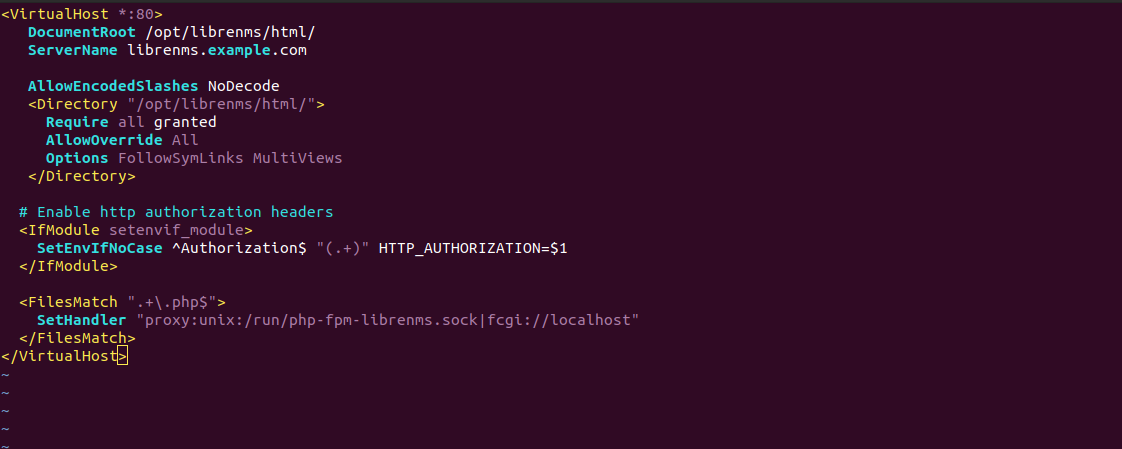Place cursor on SetEnvIfNoCase directive
1122x449 pixels.
tap(99, 248)
